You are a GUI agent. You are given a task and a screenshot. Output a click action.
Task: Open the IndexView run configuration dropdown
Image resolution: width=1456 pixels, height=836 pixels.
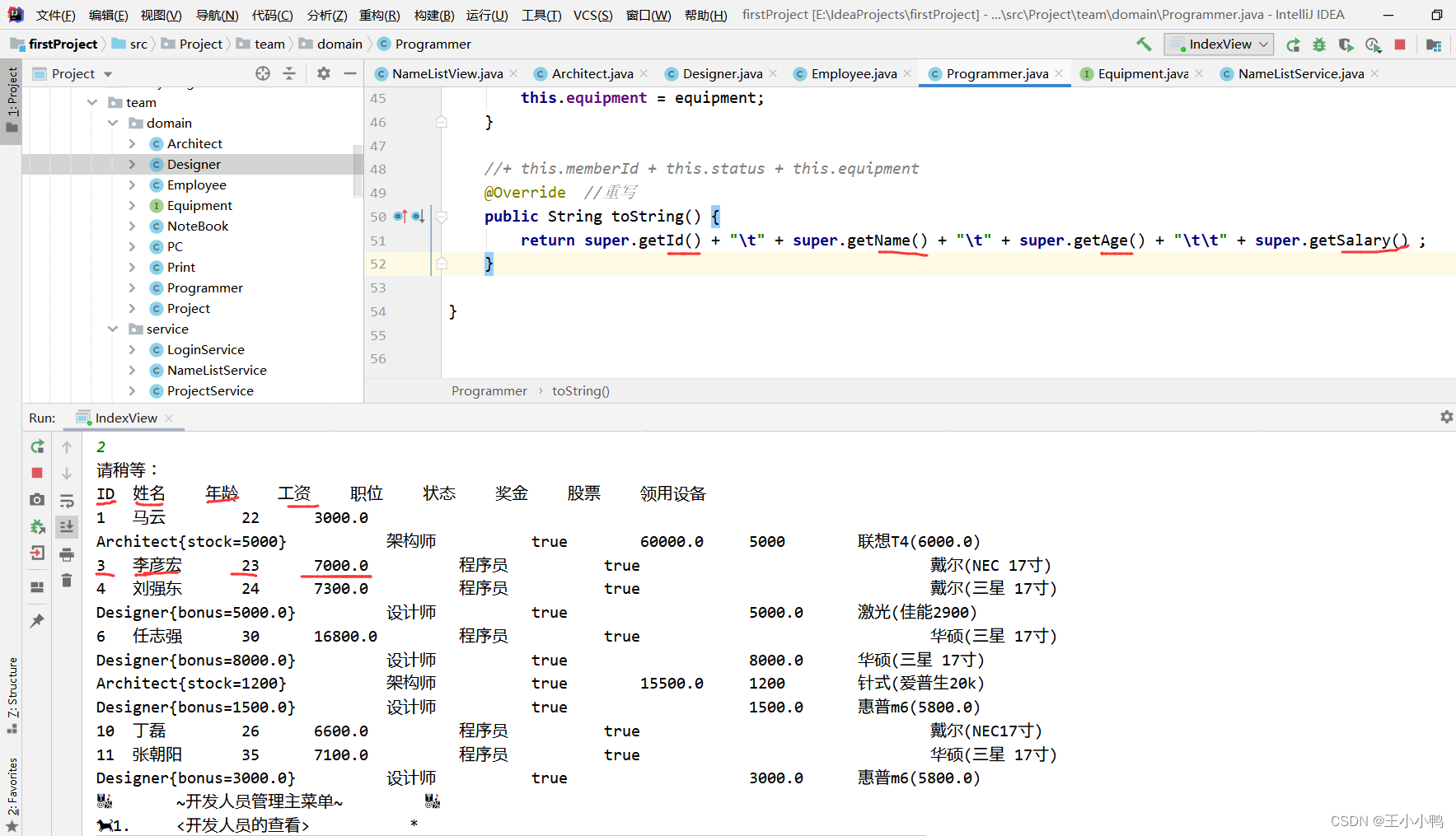pyautogui.click(x=1219, y=44)
